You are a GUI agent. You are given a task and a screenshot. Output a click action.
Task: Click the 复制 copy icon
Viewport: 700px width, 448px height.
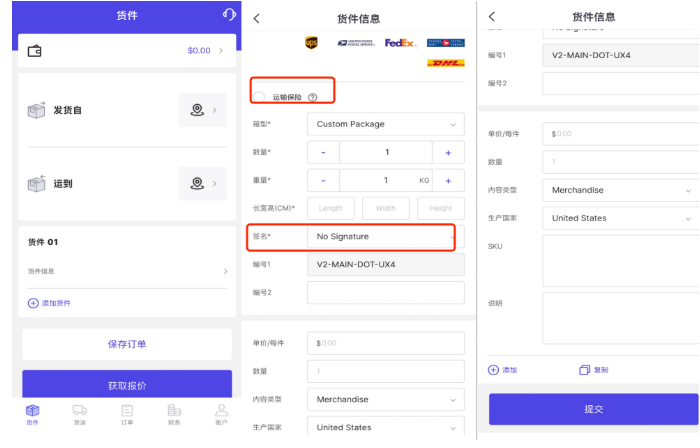[584, 370]
